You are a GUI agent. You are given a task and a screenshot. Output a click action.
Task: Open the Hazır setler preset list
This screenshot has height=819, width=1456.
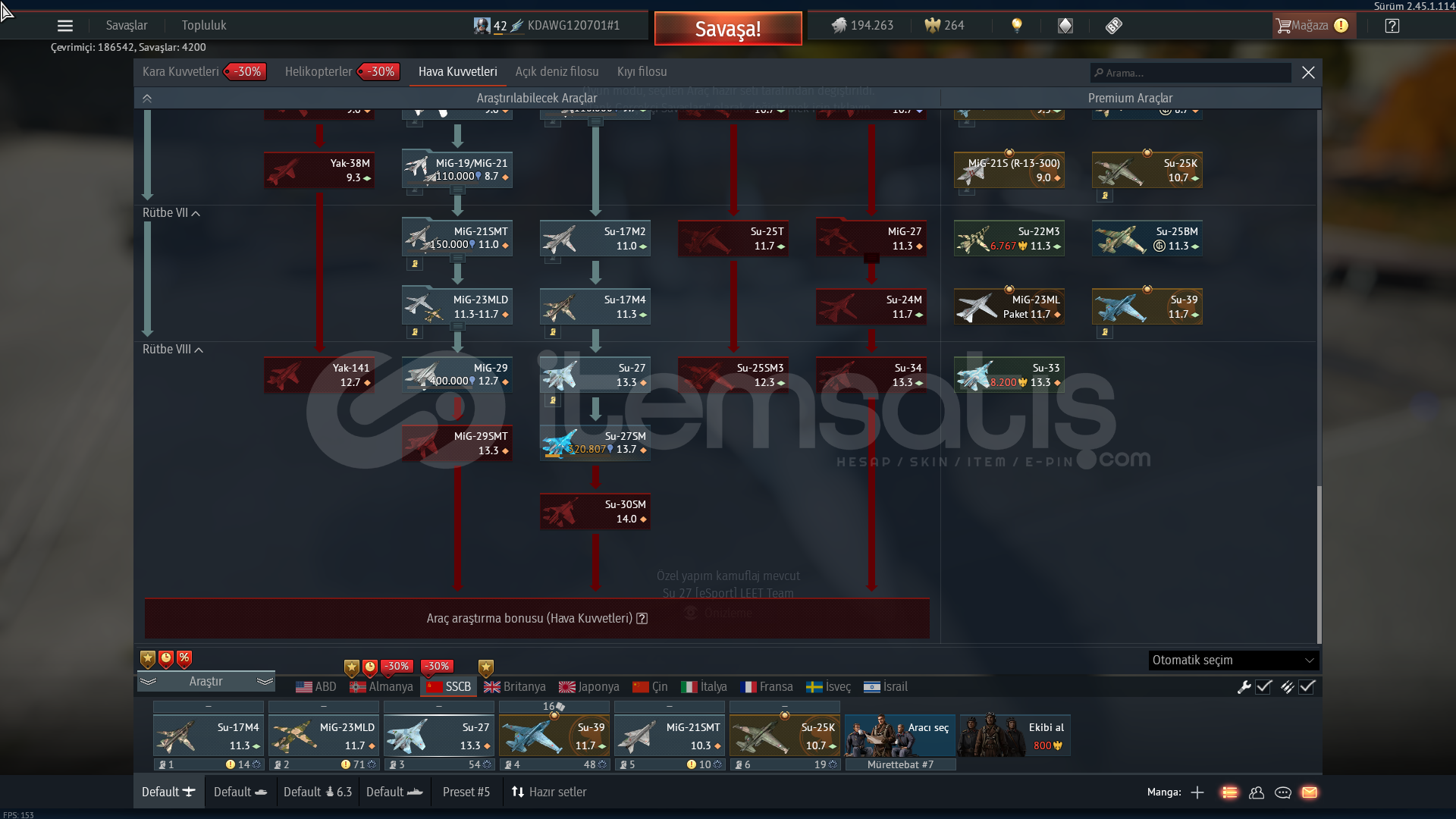coord(549,792)
